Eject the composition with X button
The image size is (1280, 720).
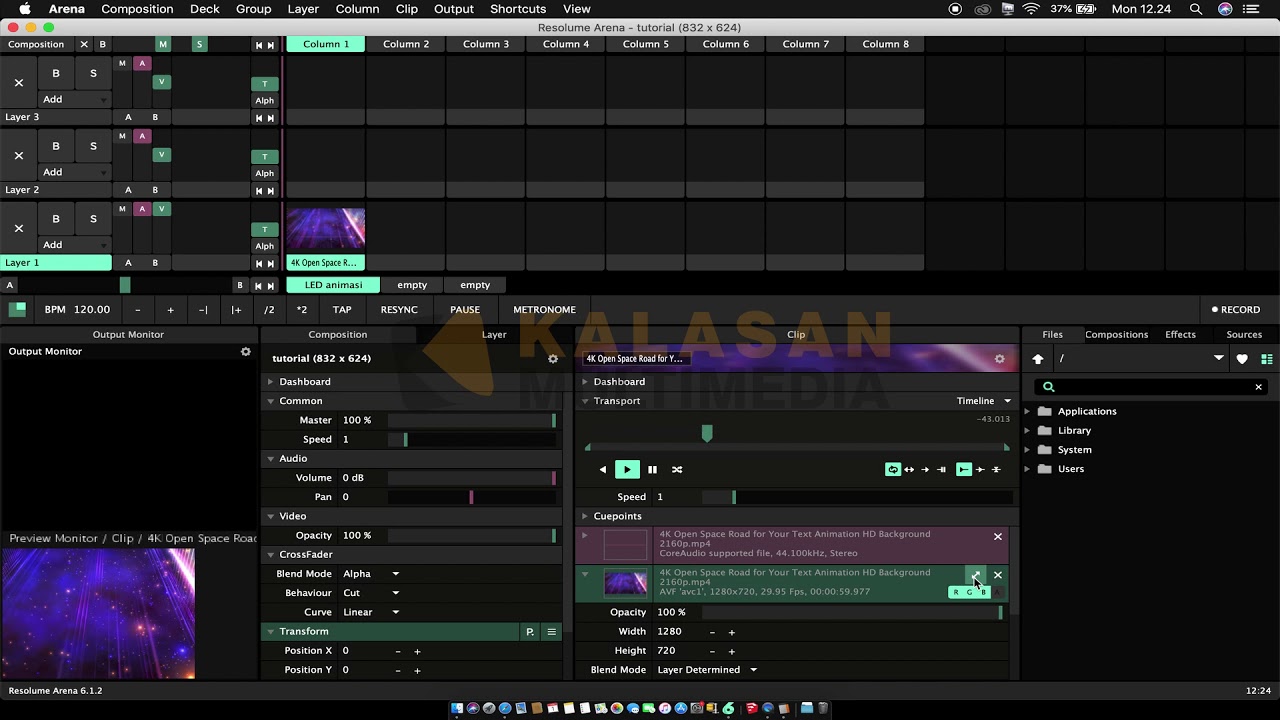[84, 44]
